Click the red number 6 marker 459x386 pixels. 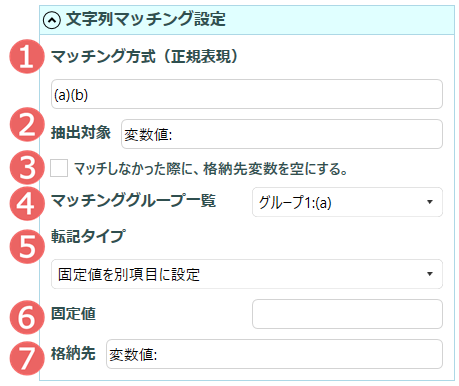pyautogui.click(x=27, y=317)
